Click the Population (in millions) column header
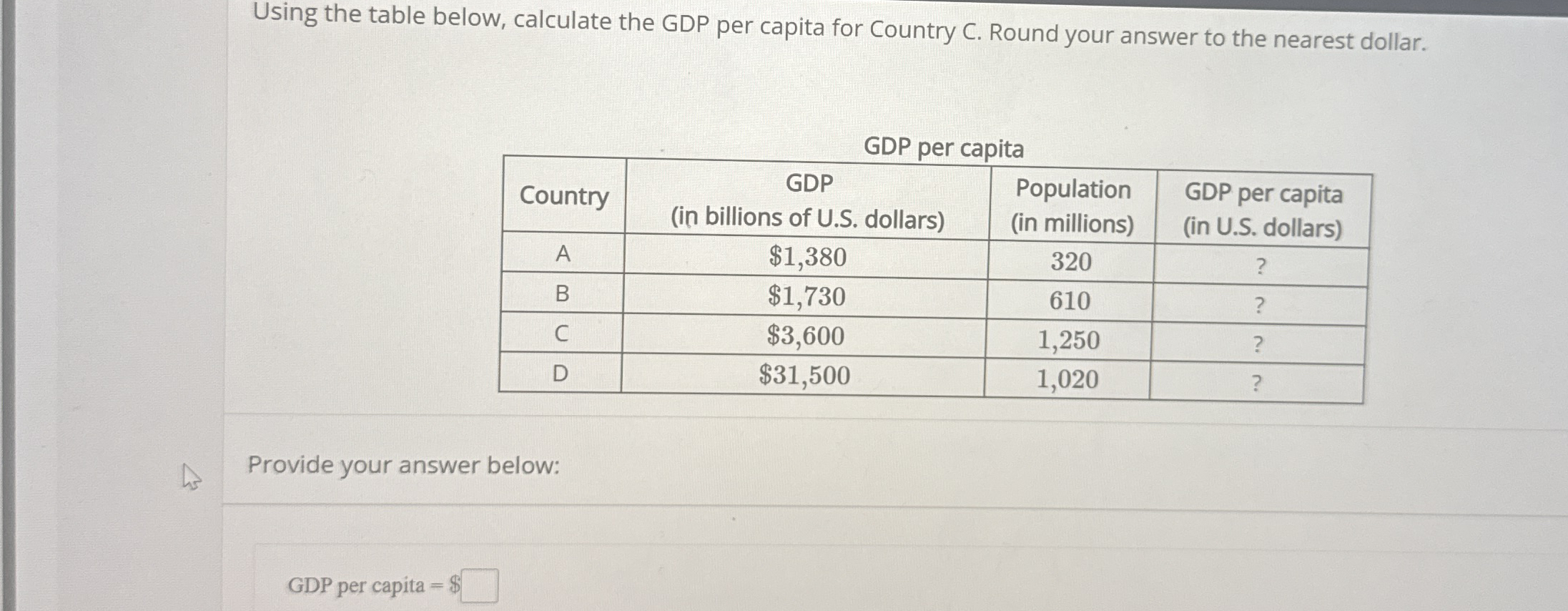This screenshot has width=1568, height=611. (1072, 206)
